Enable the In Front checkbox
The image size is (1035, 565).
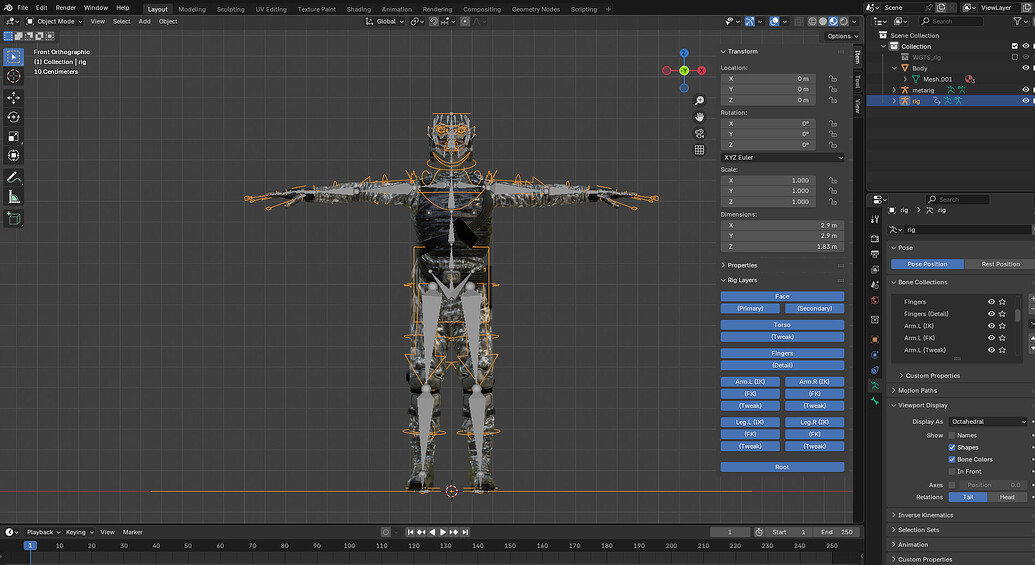click(x=952, y=471)
